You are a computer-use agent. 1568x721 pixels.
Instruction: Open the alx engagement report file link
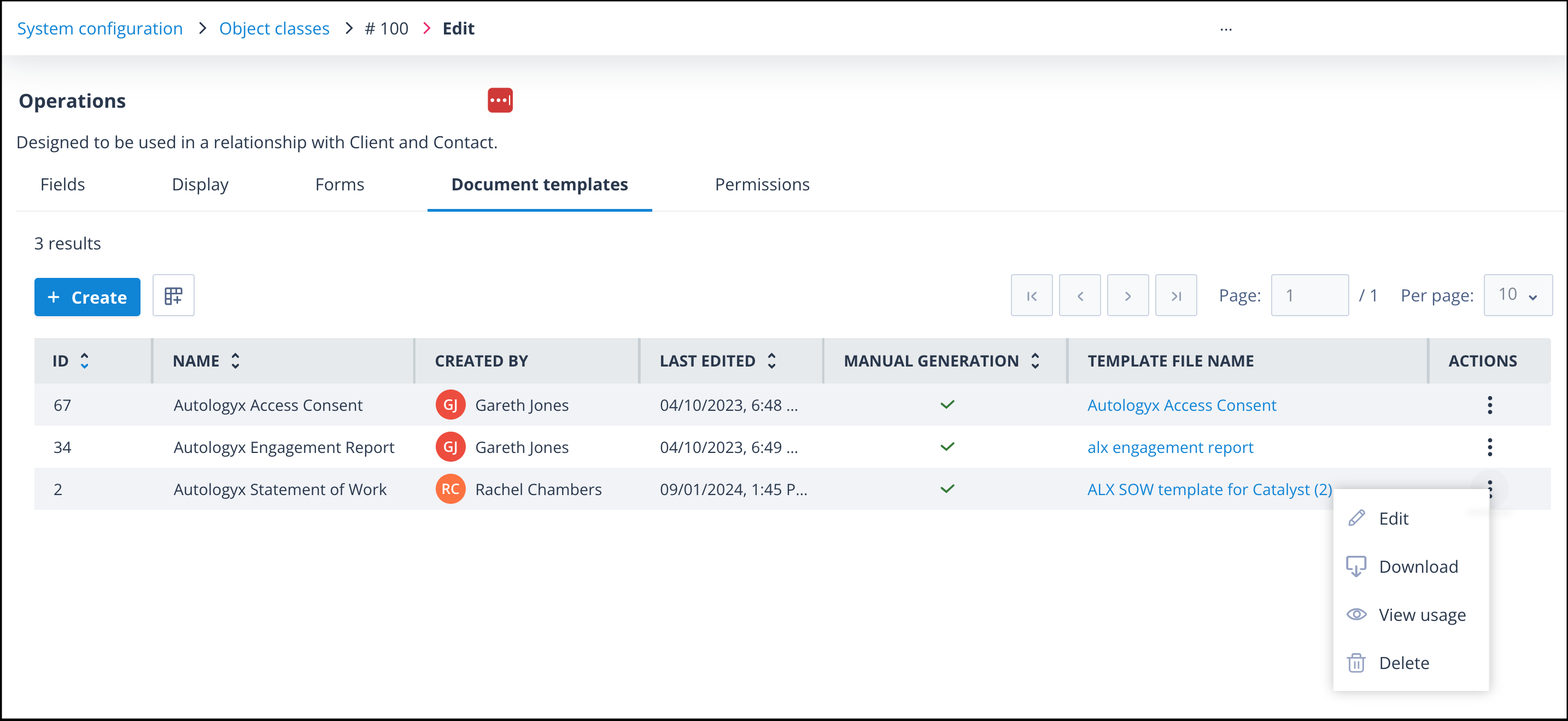coord(1170,447)
